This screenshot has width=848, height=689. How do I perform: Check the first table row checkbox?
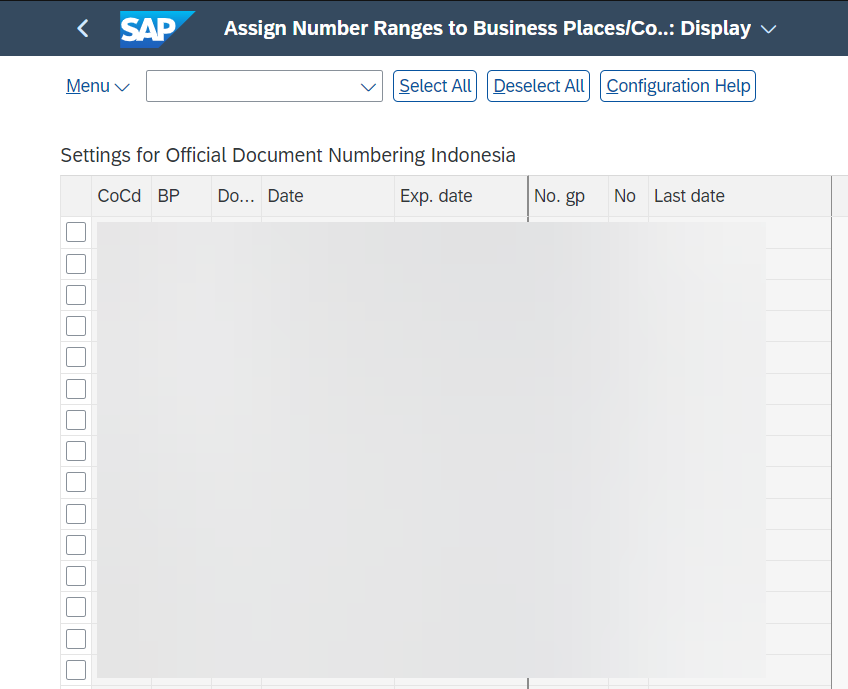coord(76,232)
